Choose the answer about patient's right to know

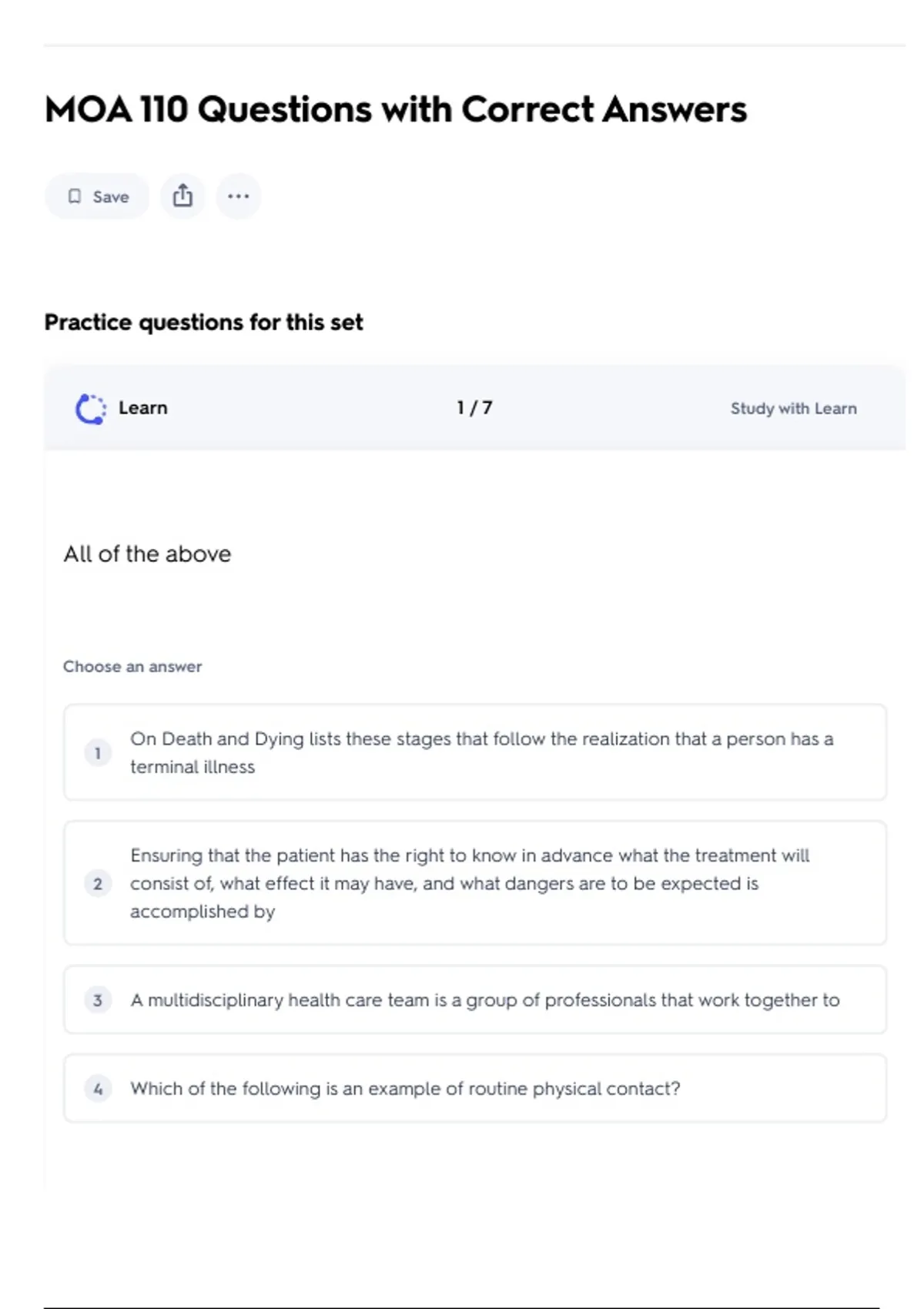point(470,883)
